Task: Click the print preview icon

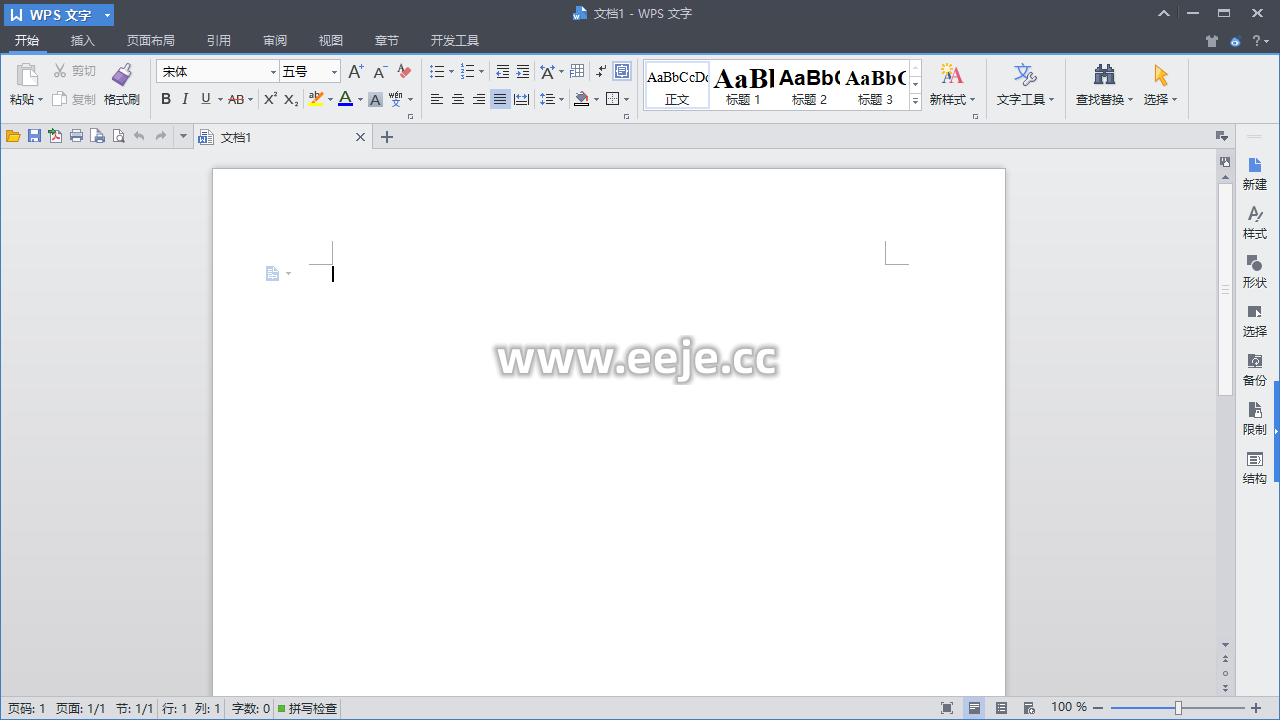Action: point(118,137)
